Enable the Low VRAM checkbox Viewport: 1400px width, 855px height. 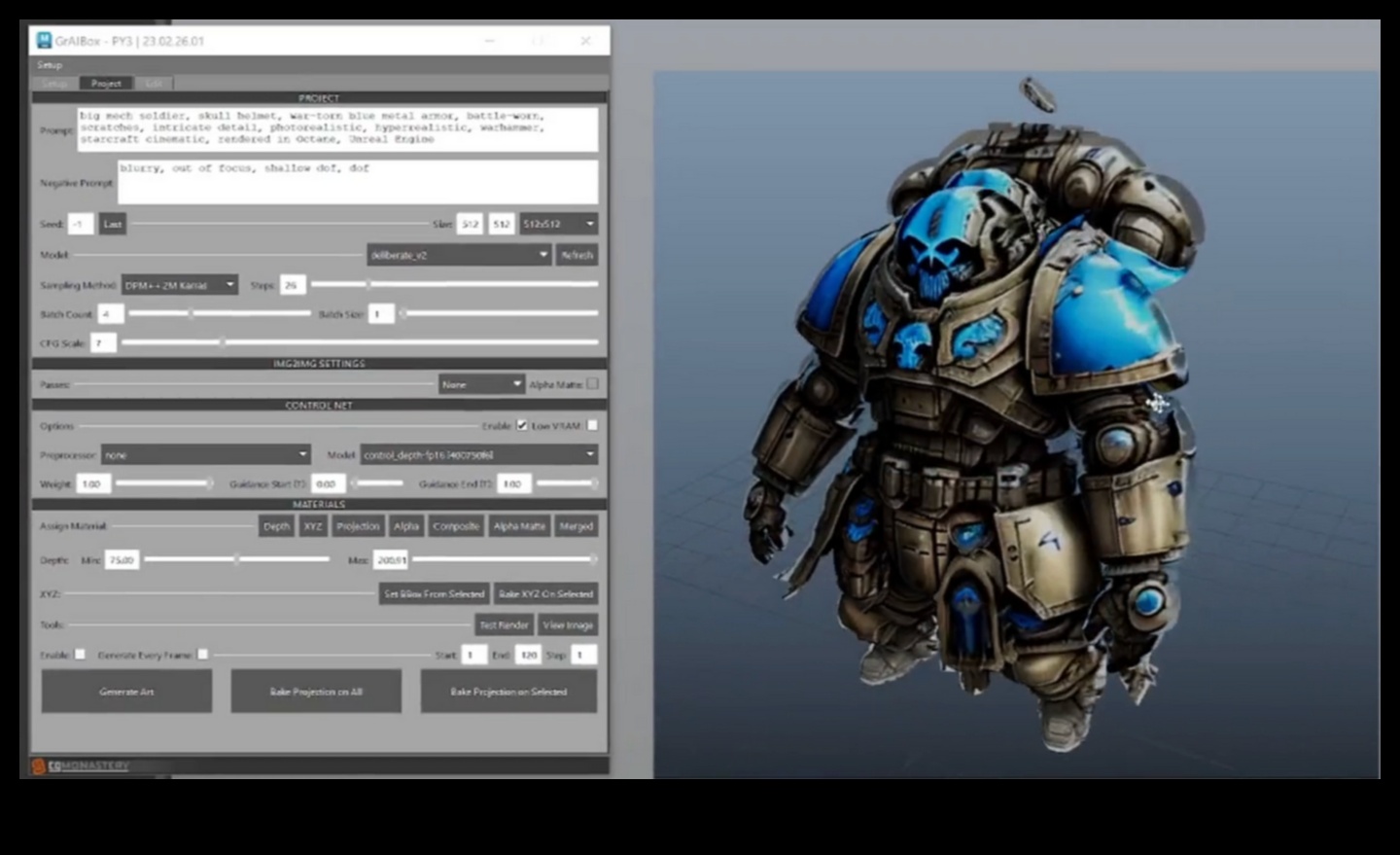(x=591, y=425)
